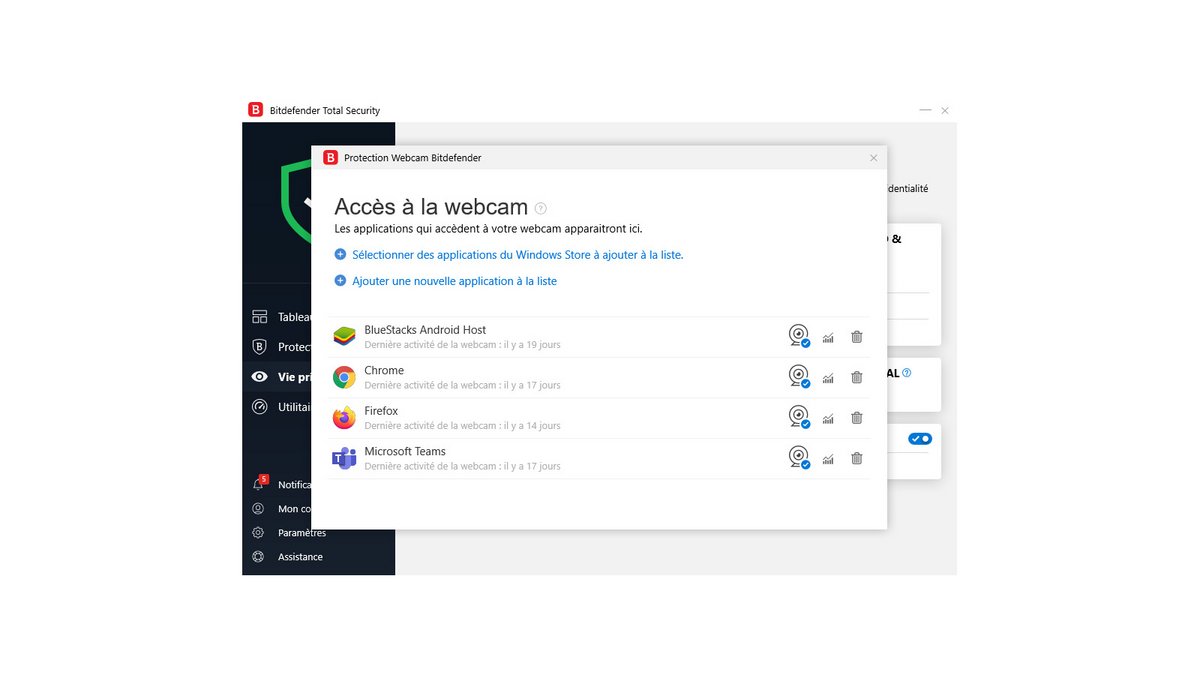
Task: Delete Chrome from the webcam list
Action: pos(857,377)
